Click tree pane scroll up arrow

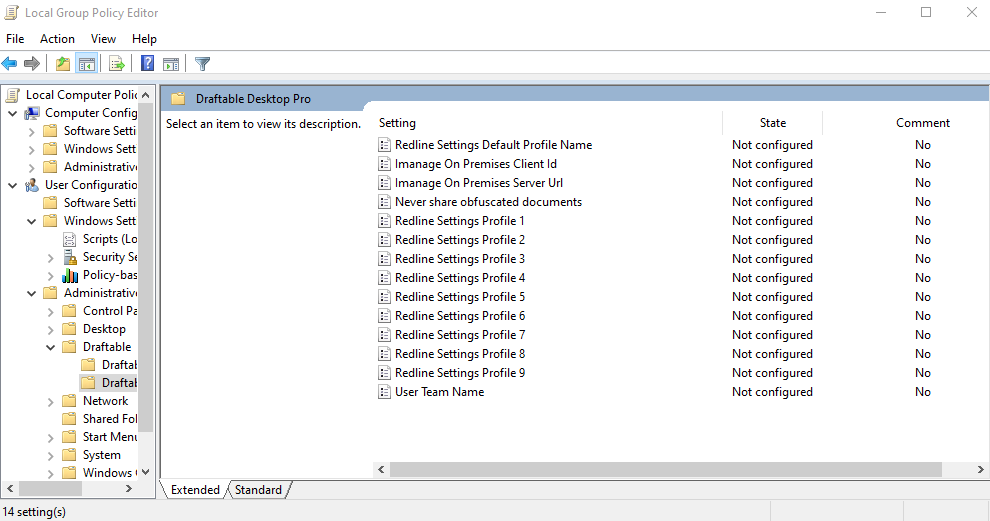point(146,95)
